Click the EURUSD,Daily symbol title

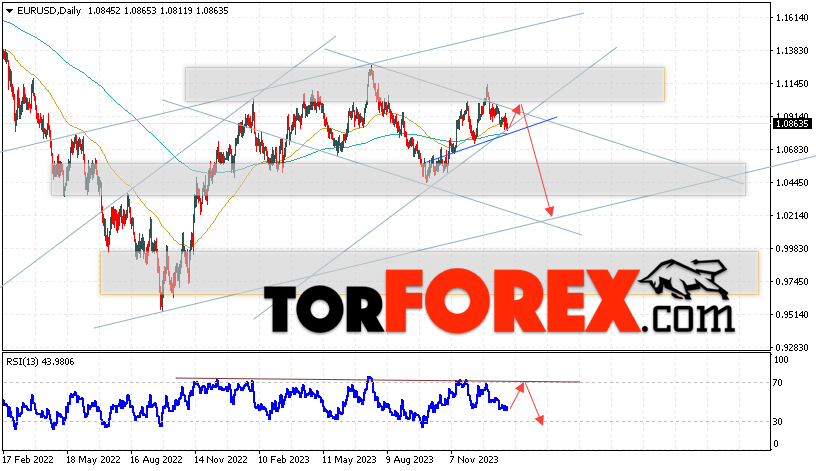click(x=49, y=11)
